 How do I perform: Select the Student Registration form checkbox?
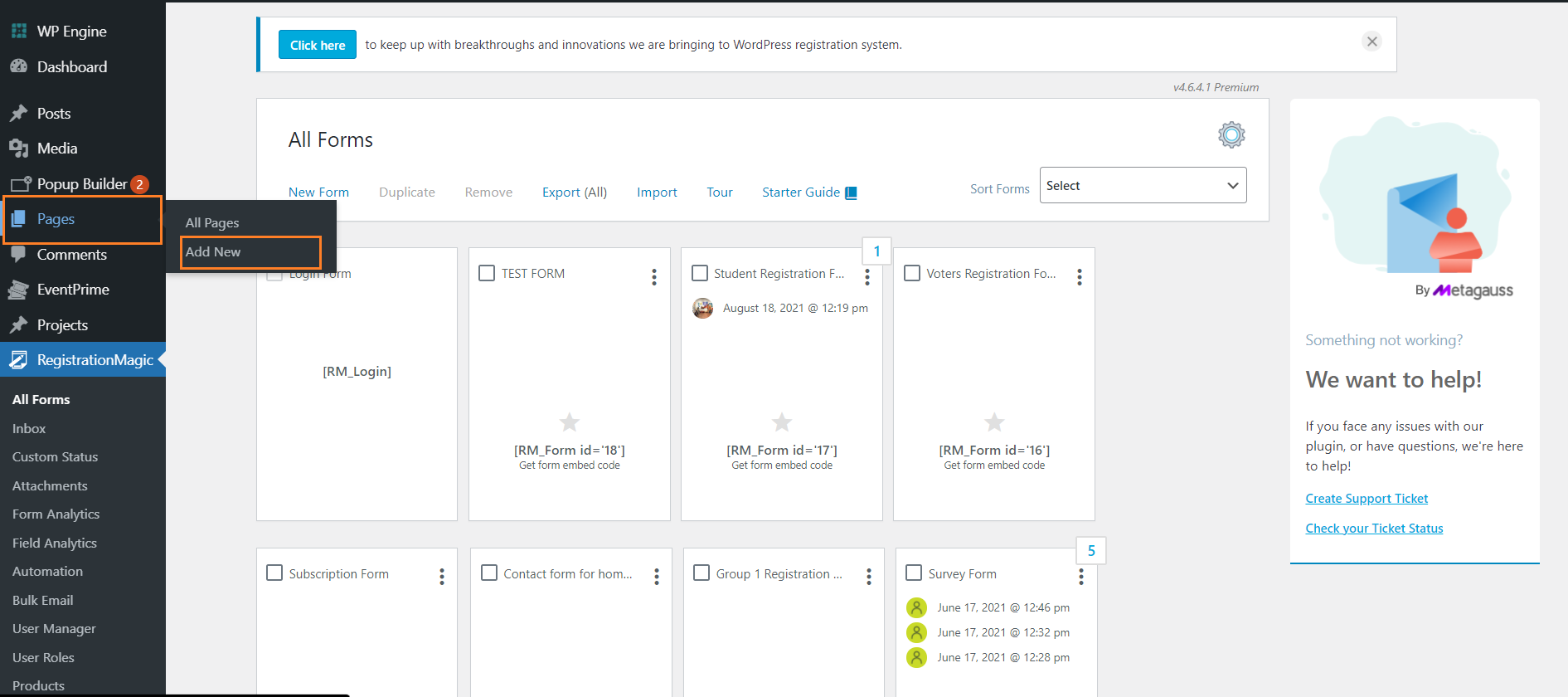[x=700, y=273]
